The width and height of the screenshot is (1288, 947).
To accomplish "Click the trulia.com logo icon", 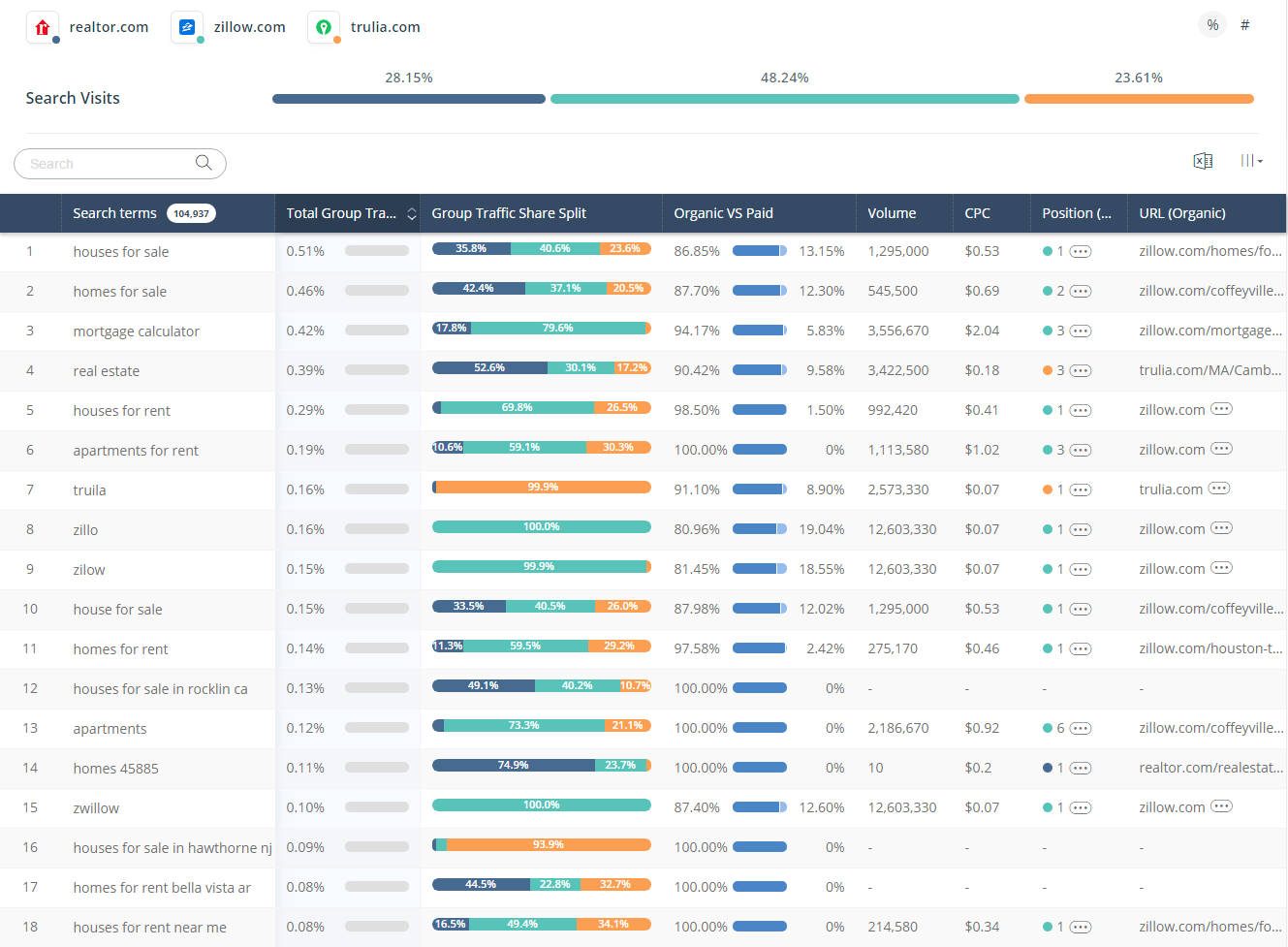I will [x=324, y=28].
